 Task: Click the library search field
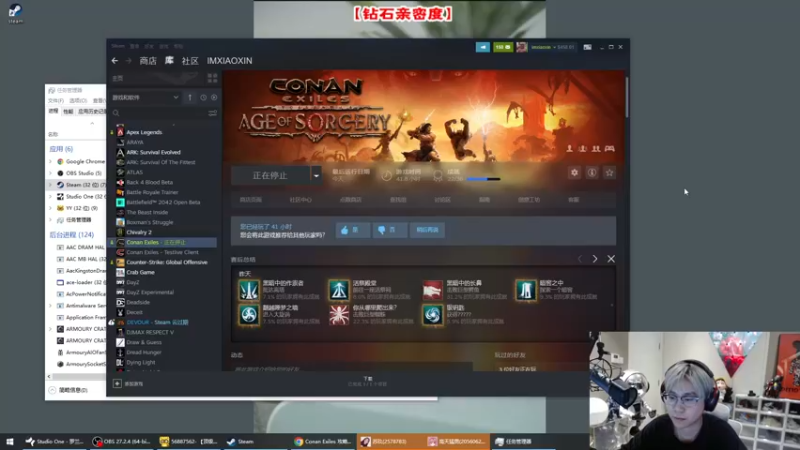tap(159, 113)
